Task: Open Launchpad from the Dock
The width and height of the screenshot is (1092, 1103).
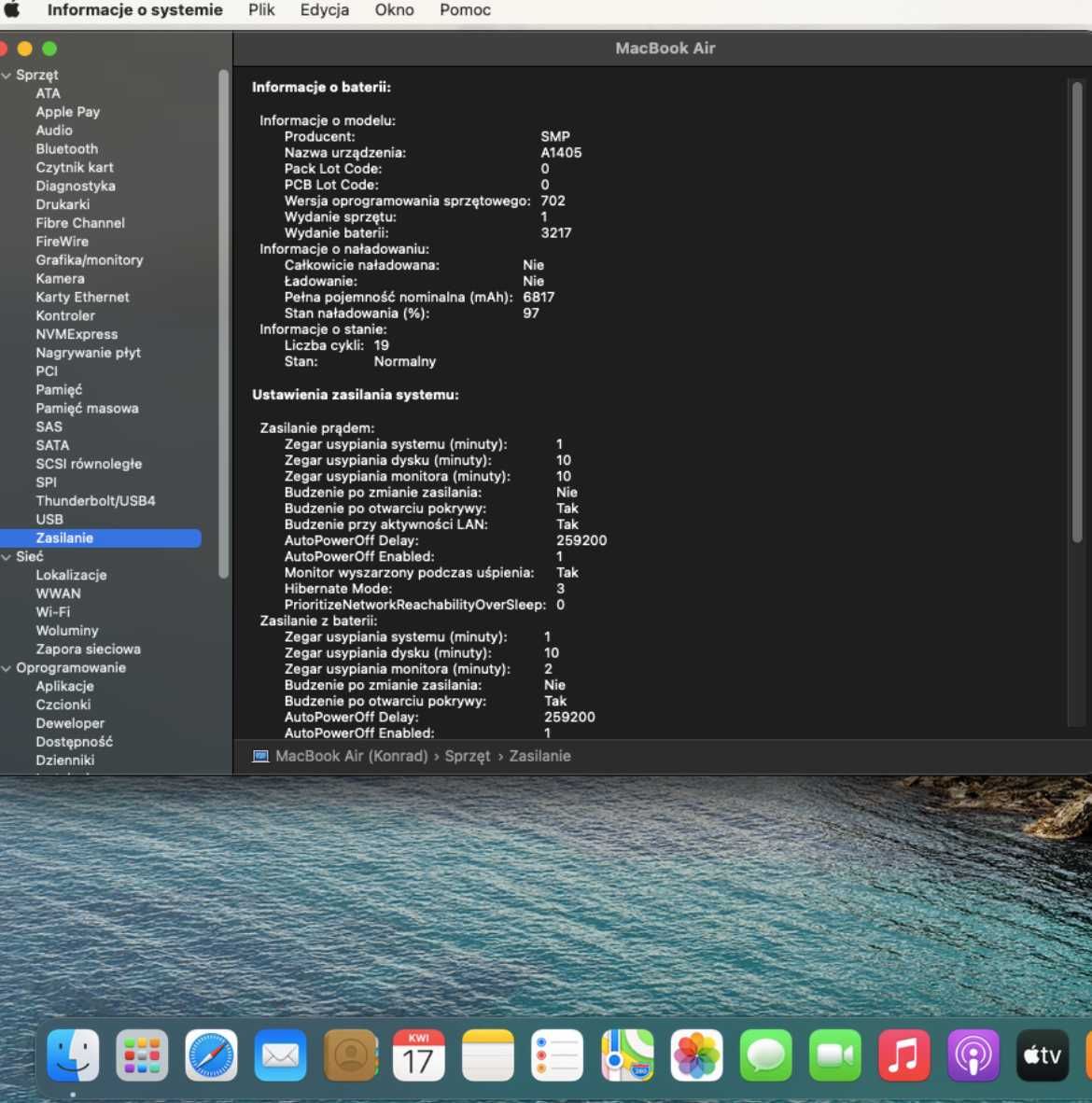Action: pyautogui.click(x=142, y=1055)
